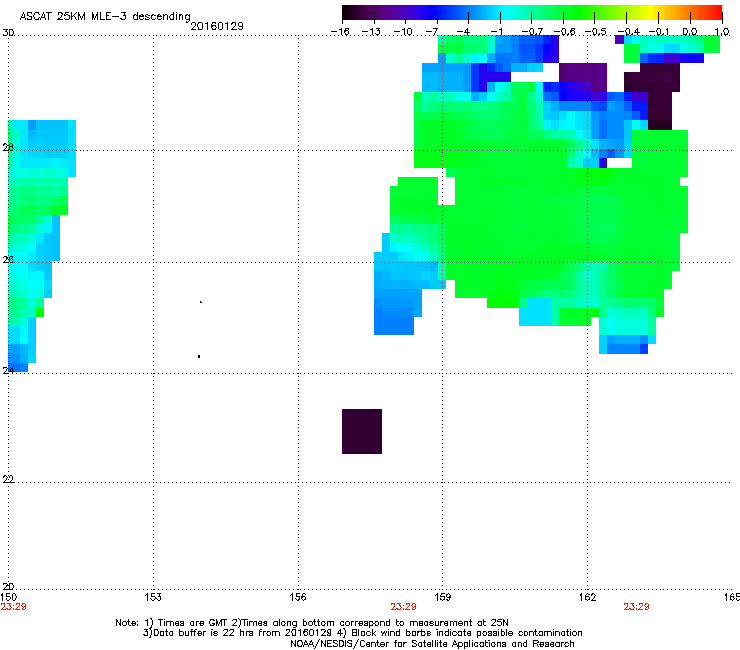The image size is (740, 650).
Task: Pick the yellow section of the colorbar
Action: [650, 13]
